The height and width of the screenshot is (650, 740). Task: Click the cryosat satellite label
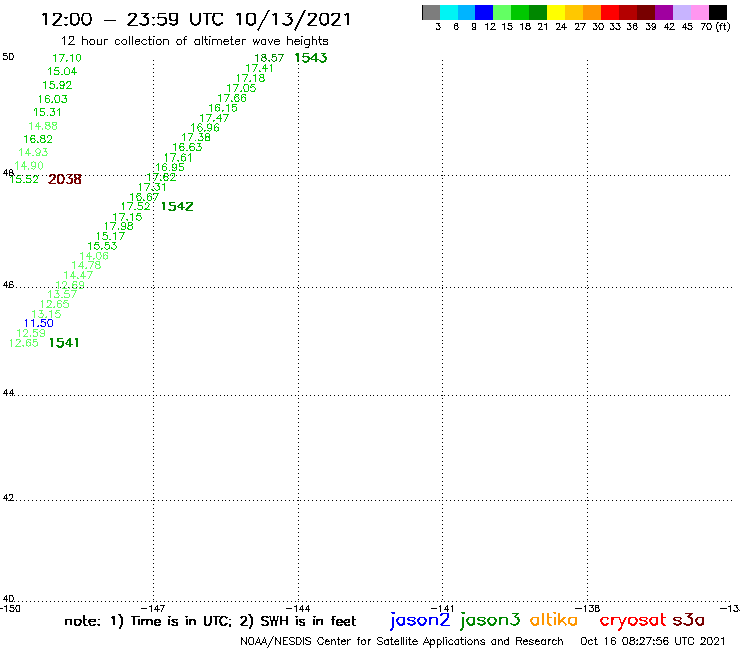pyautogui.click(x=633, y=620)
